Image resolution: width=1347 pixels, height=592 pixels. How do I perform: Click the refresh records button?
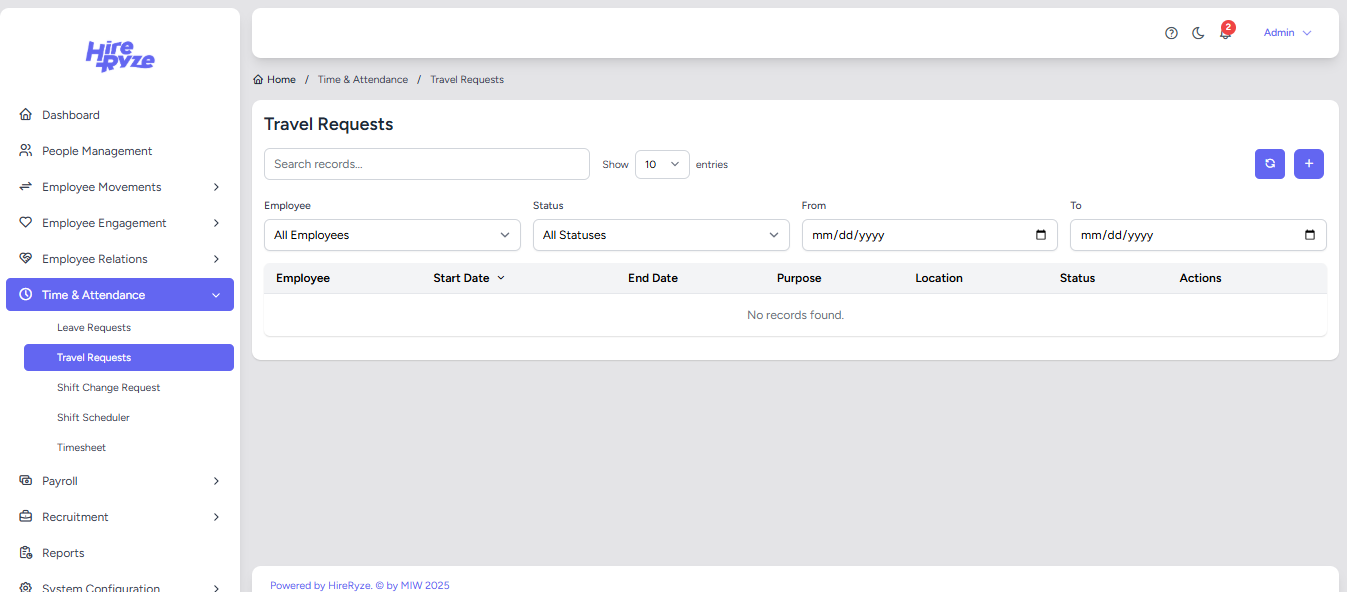click(x=1270, y=164)
